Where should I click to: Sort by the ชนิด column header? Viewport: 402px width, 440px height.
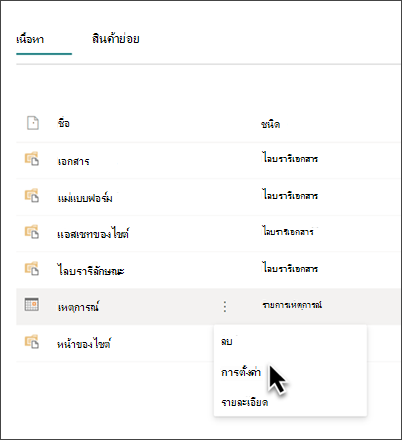tap(270, 124)
